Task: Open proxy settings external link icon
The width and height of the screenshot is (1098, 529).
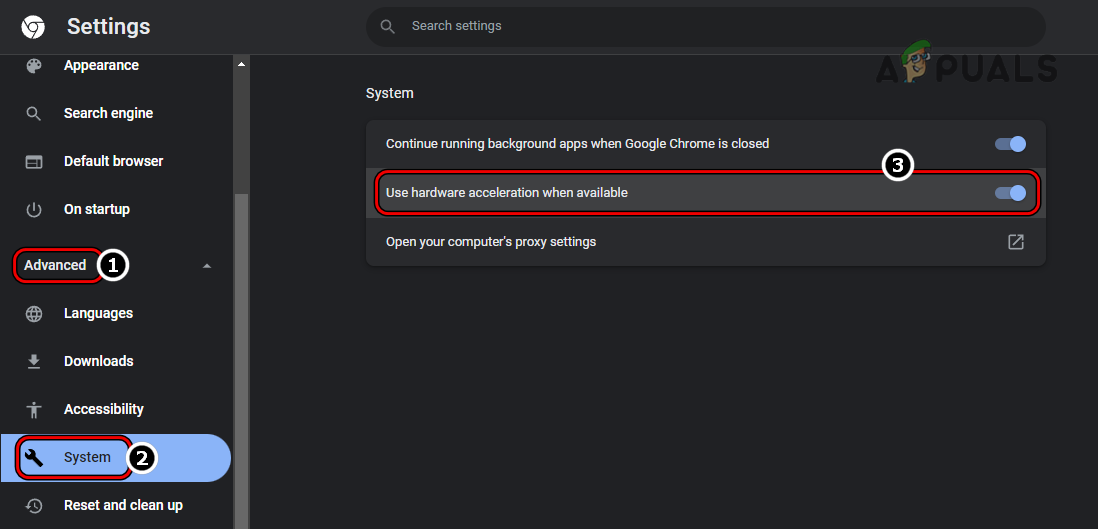Action: point(1015,241)
